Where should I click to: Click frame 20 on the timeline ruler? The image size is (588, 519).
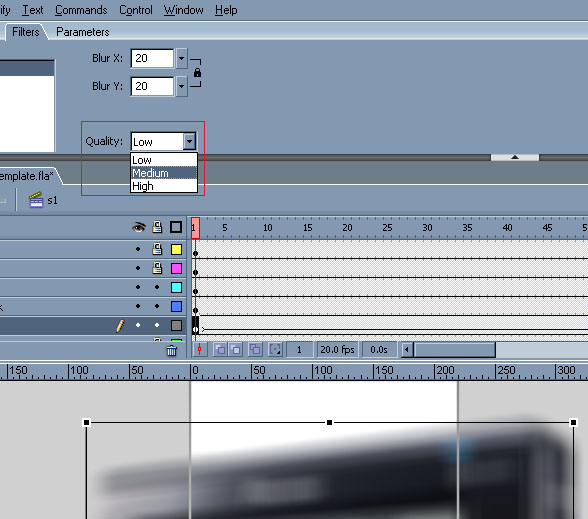click(x=347, y=228)
